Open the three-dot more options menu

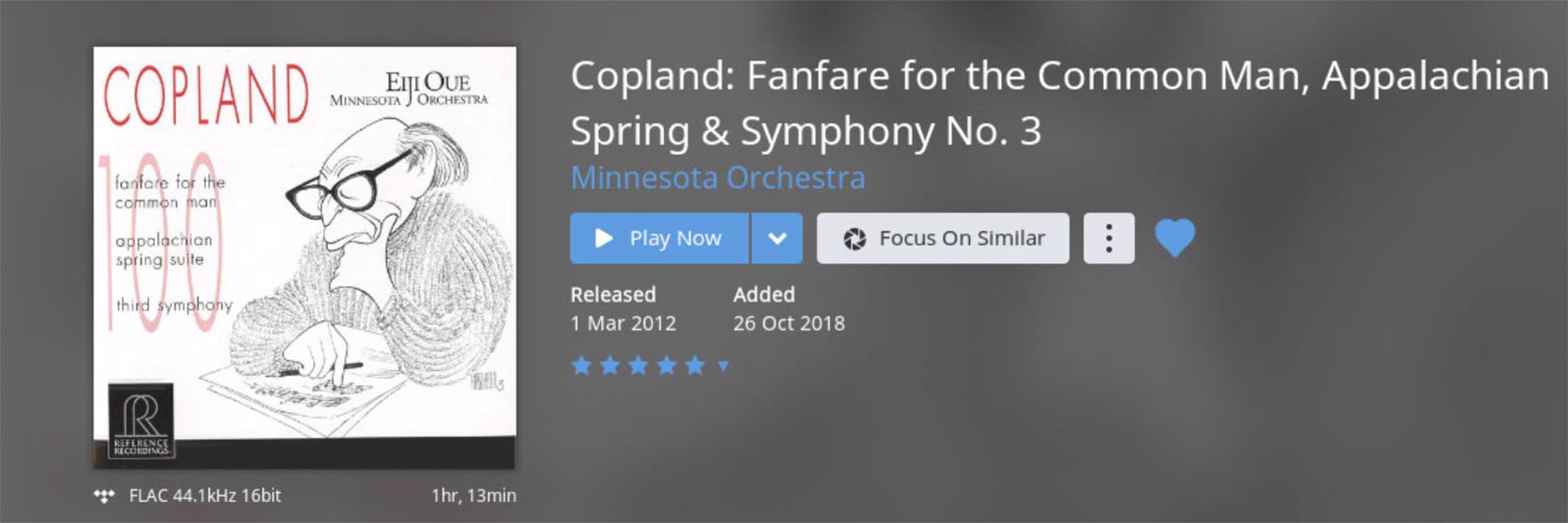[1108, 238]
